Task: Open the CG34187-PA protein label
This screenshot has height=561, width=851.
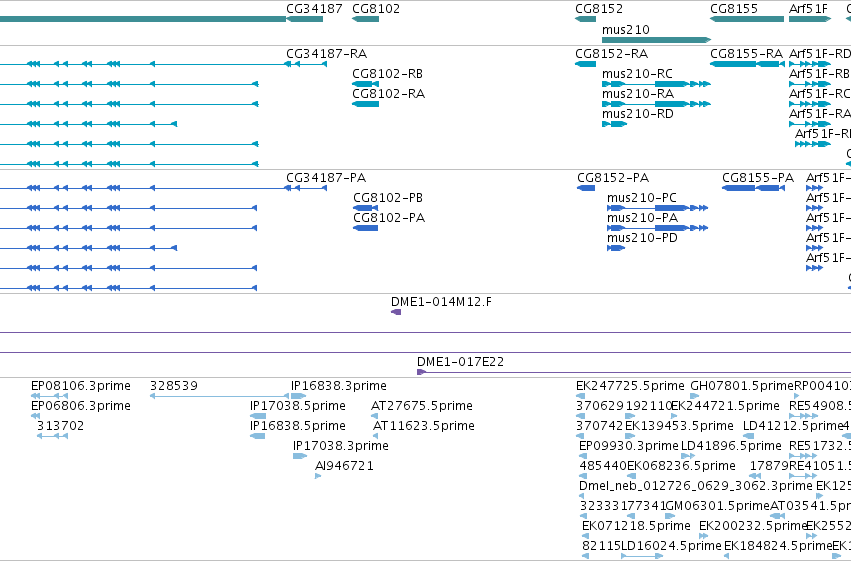Action: [x=326, y=178]
